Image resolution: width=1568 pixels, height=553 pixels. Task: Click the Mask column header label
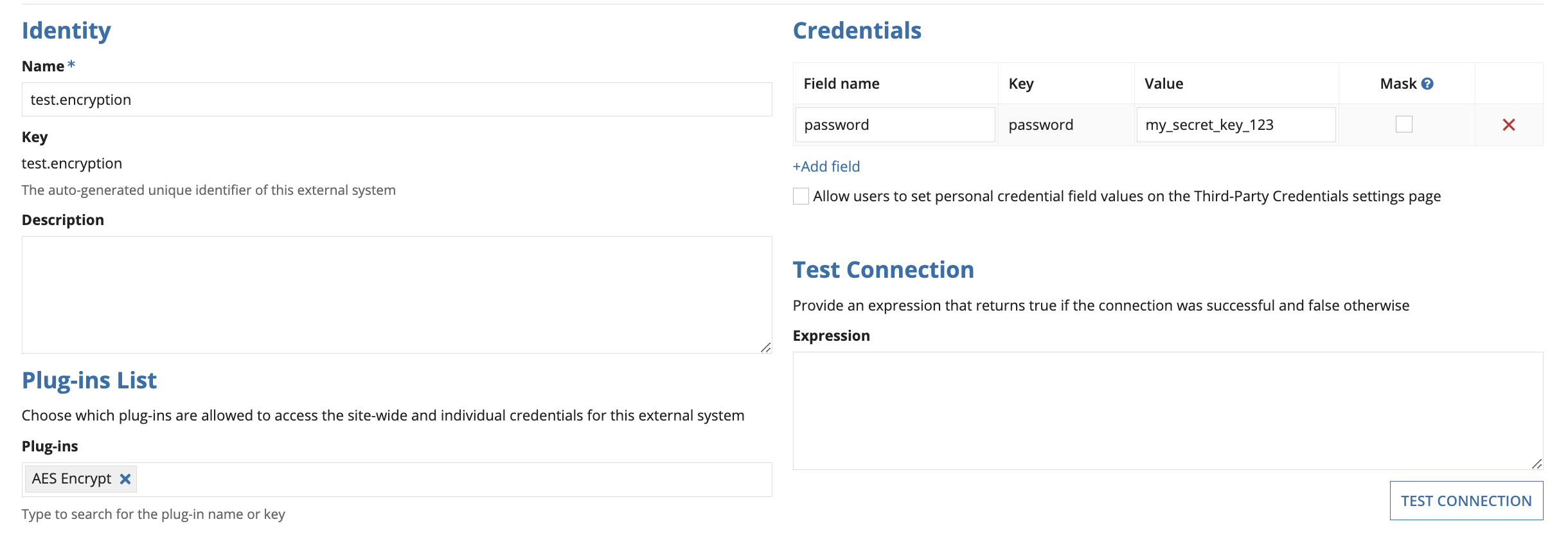tap(1398, 84)
